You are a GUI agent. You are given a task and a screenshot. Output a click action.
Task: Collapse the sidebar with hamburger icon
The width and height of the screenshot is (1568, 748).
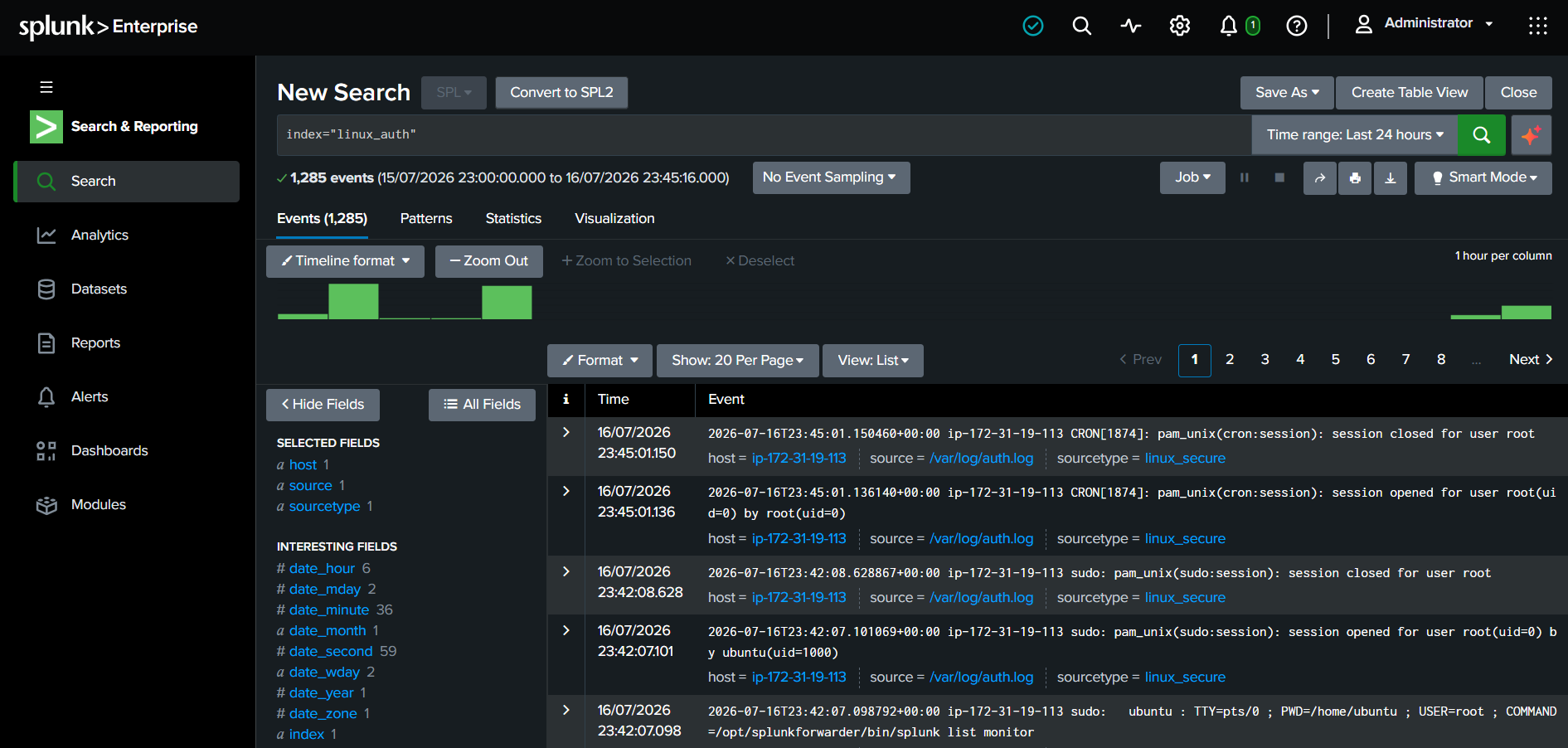pyautogui.click(x=46, y=87)
